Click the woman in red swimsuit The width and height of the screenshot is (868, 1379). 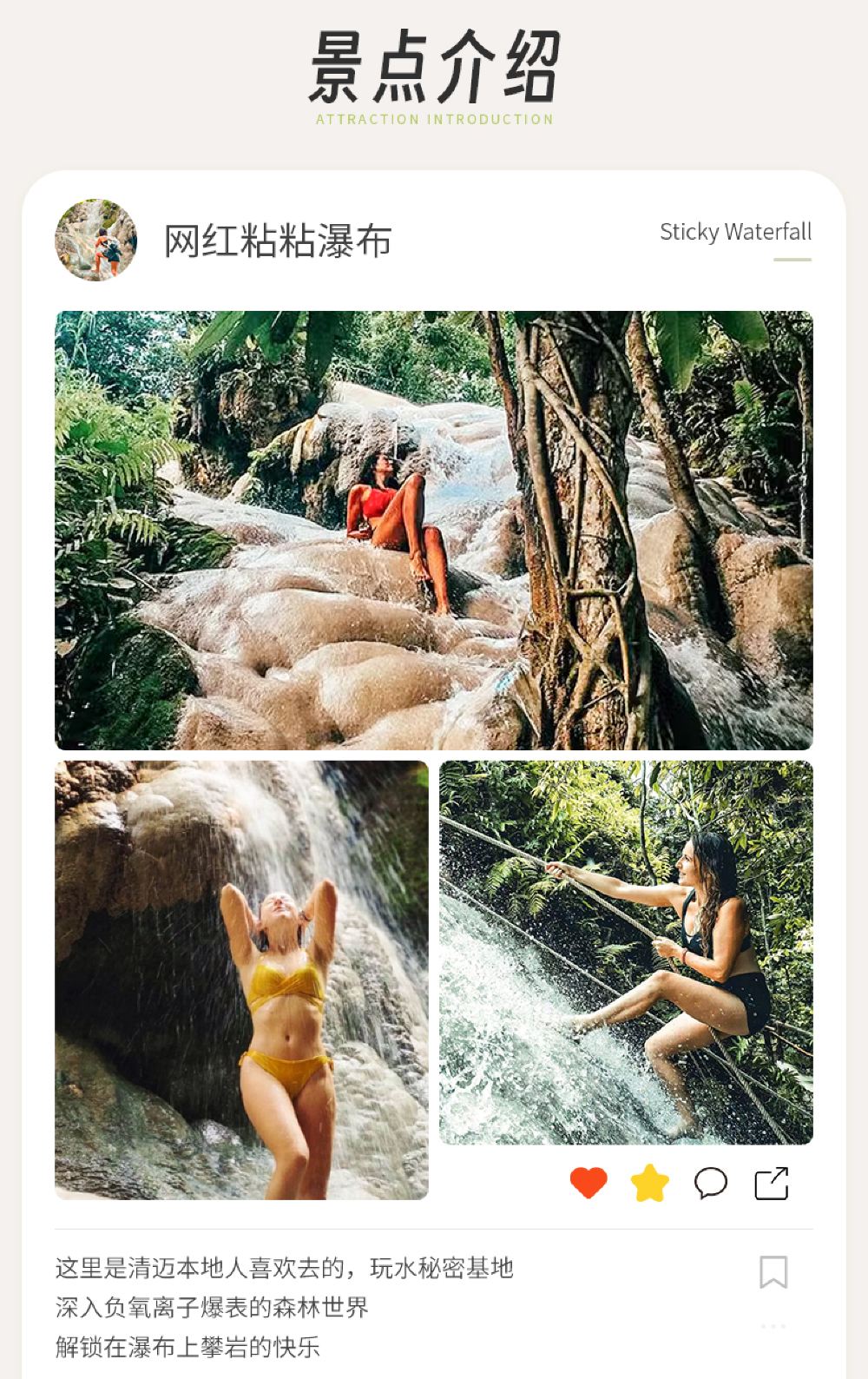click(x=395, y=521)
